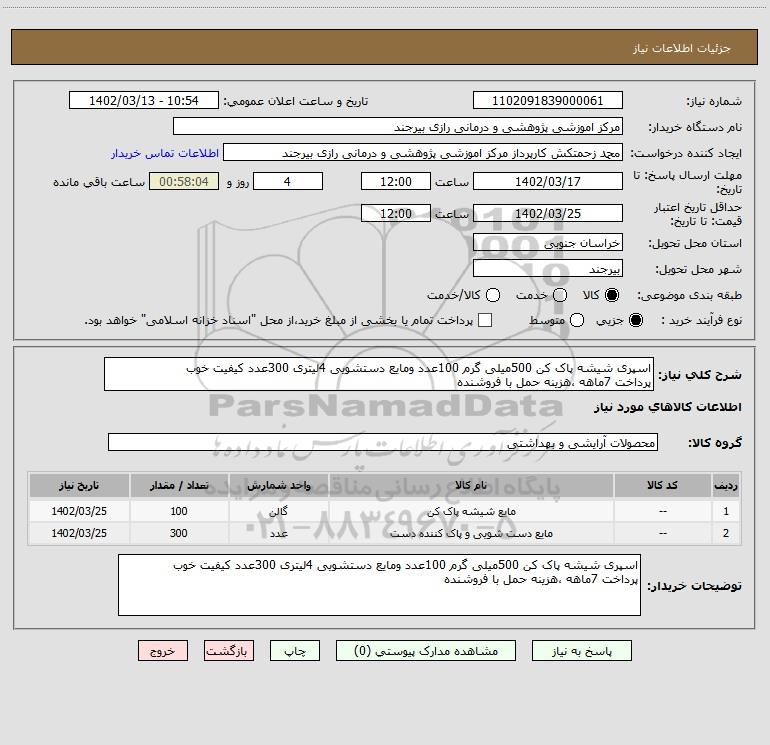The width and height of the screenshot is (770, 745).
Task: Click the شماره نیاز field 1102091839000061
Action: point(548,100)
